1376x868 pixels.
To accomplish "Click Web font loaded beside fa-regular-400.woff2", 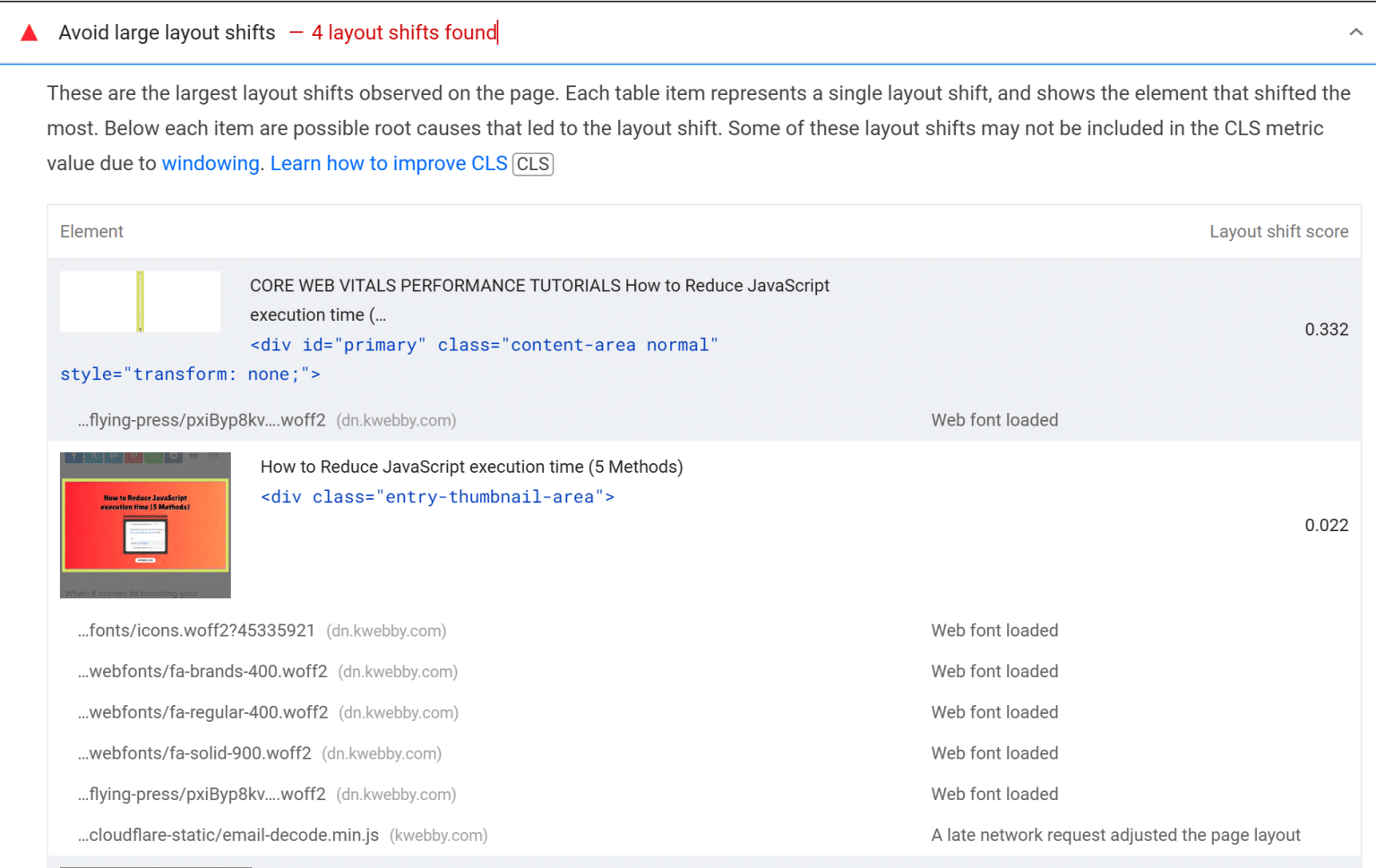I will [x=994, y=713].
